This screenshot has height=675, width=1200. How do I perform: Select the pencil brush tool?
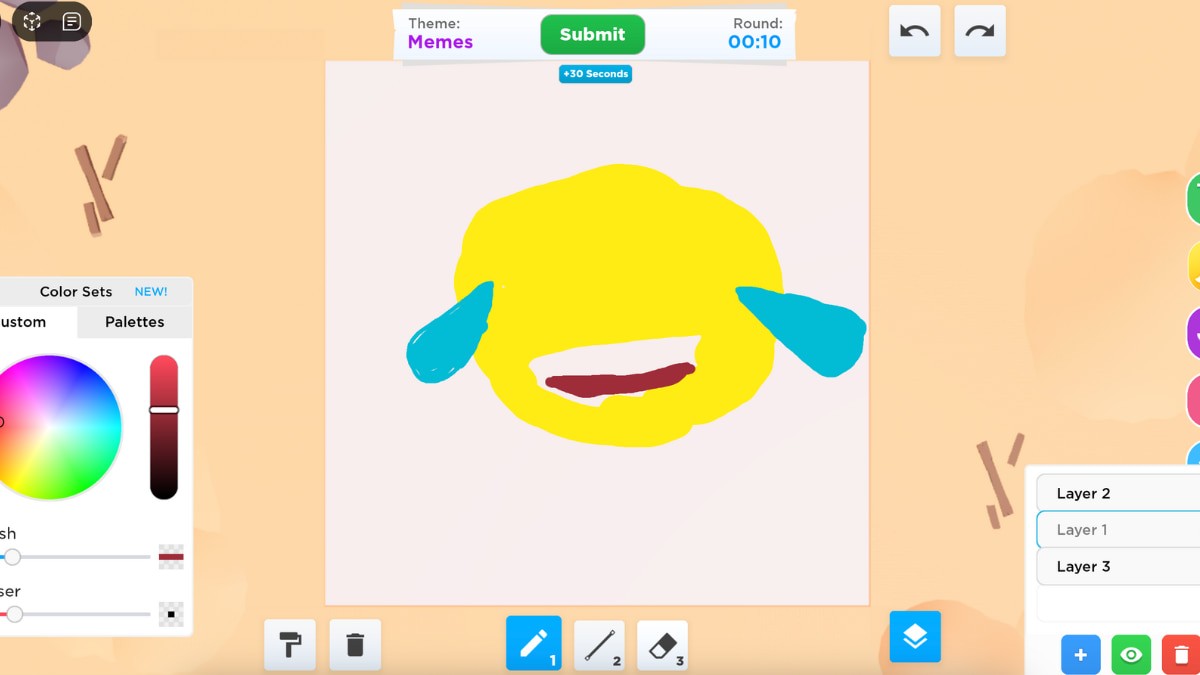tap(534, 643)
